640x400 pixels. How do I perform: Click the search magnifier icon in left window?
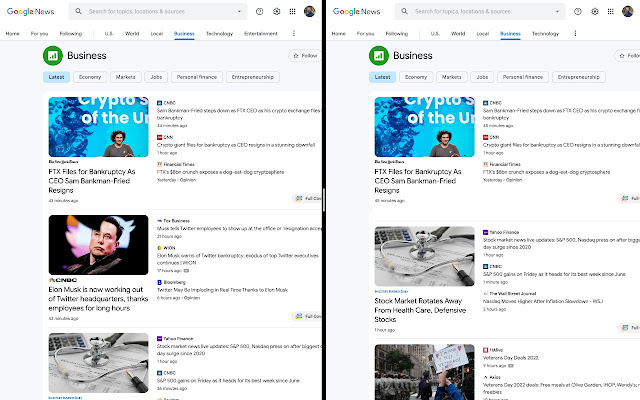pyautogui.click(x=78, y=11)
